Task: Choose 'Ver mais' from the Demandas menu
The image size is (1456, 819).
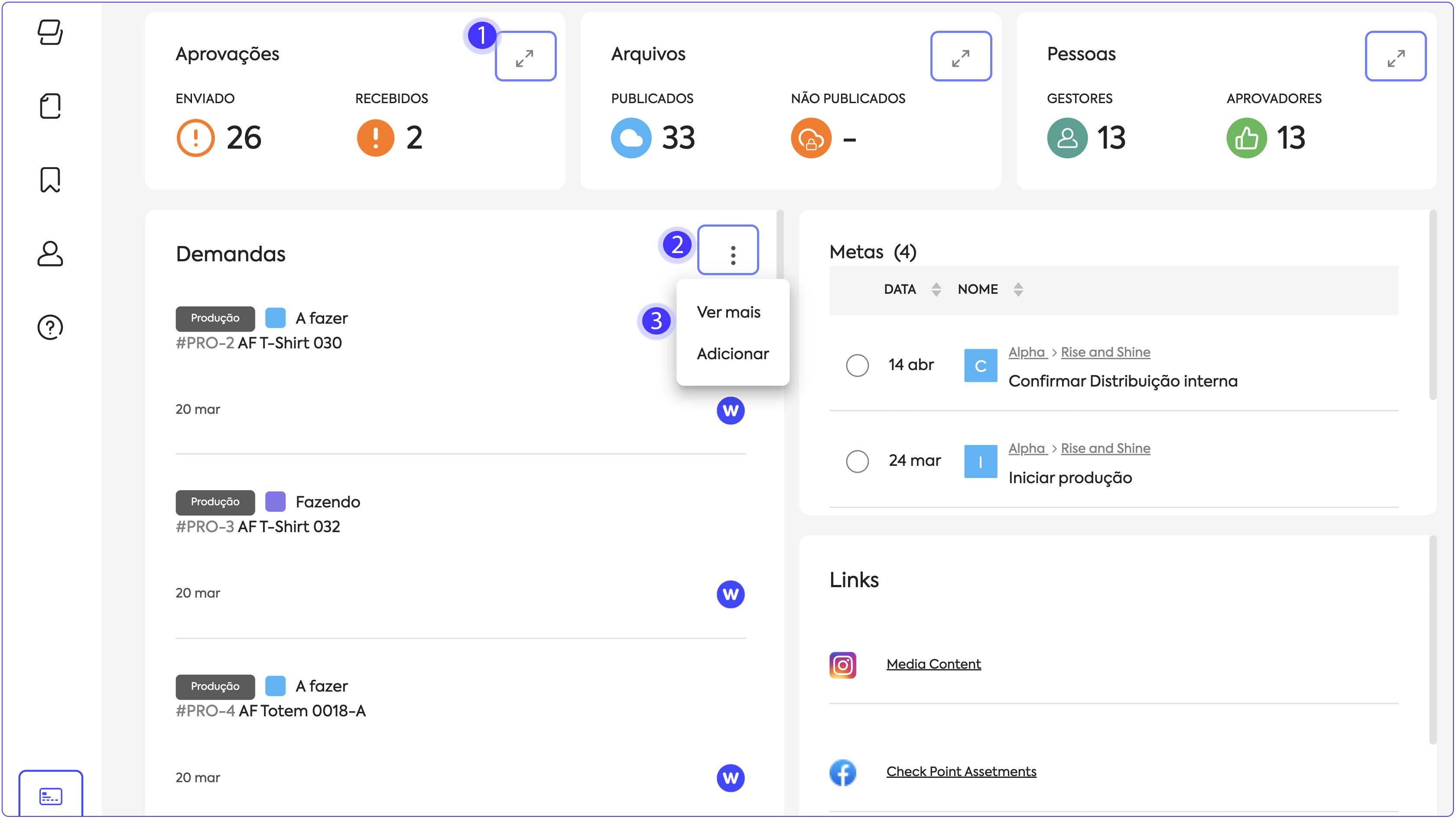Action: (728, 312)
